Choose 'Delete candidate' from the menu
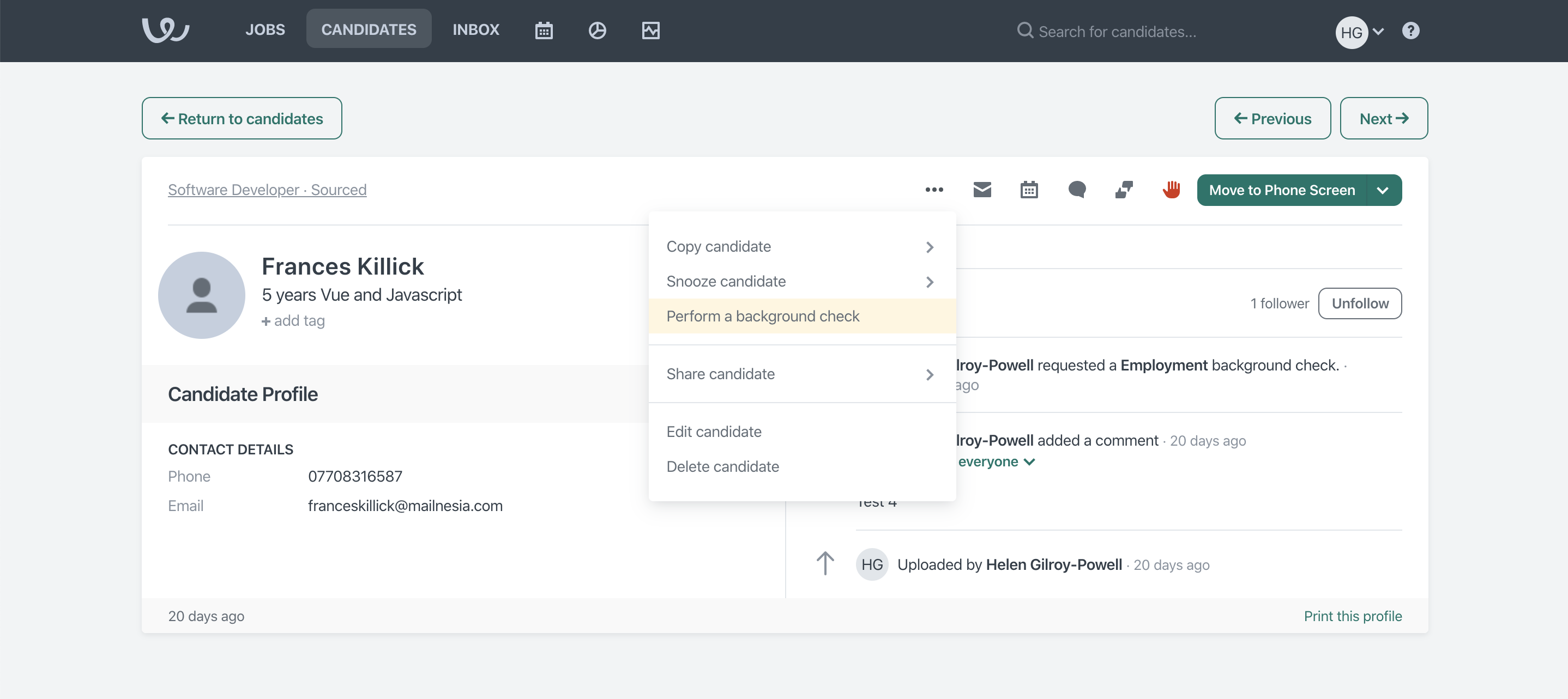This screenshot has height=699, width=1568. [x=722, y=466]
